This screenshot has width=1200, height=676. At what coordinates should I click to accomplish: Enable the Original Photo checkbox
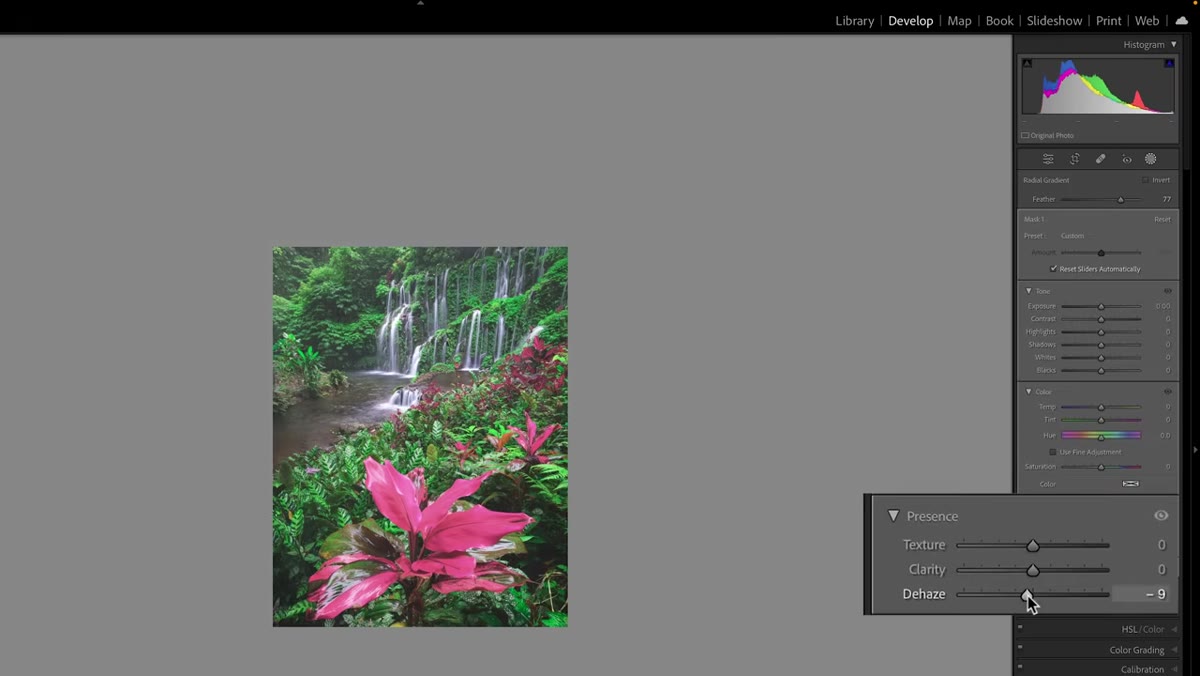point(1025,135)
